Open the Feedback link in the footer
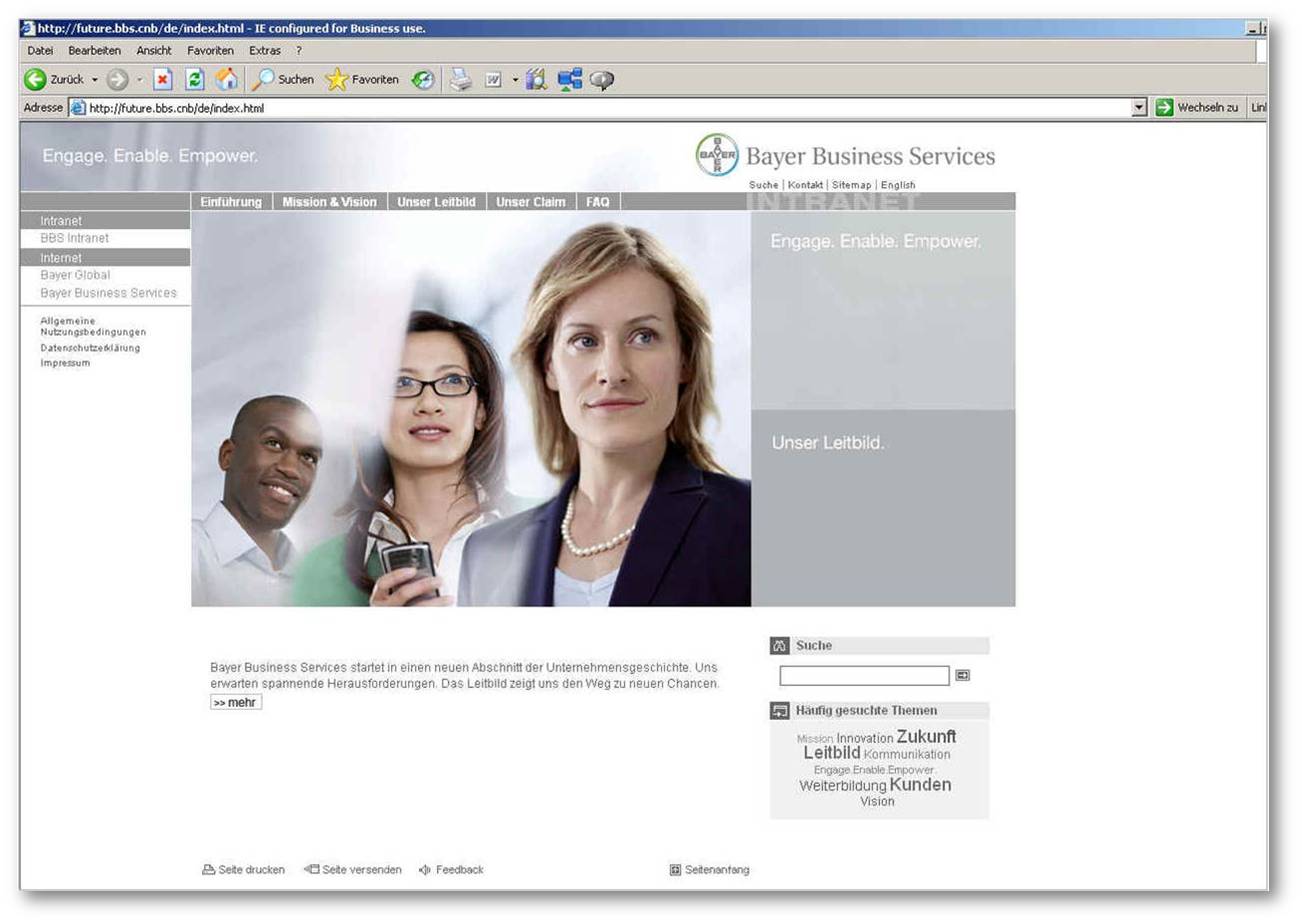This screenshot has height=924, width=1302. tap(451, 870)
